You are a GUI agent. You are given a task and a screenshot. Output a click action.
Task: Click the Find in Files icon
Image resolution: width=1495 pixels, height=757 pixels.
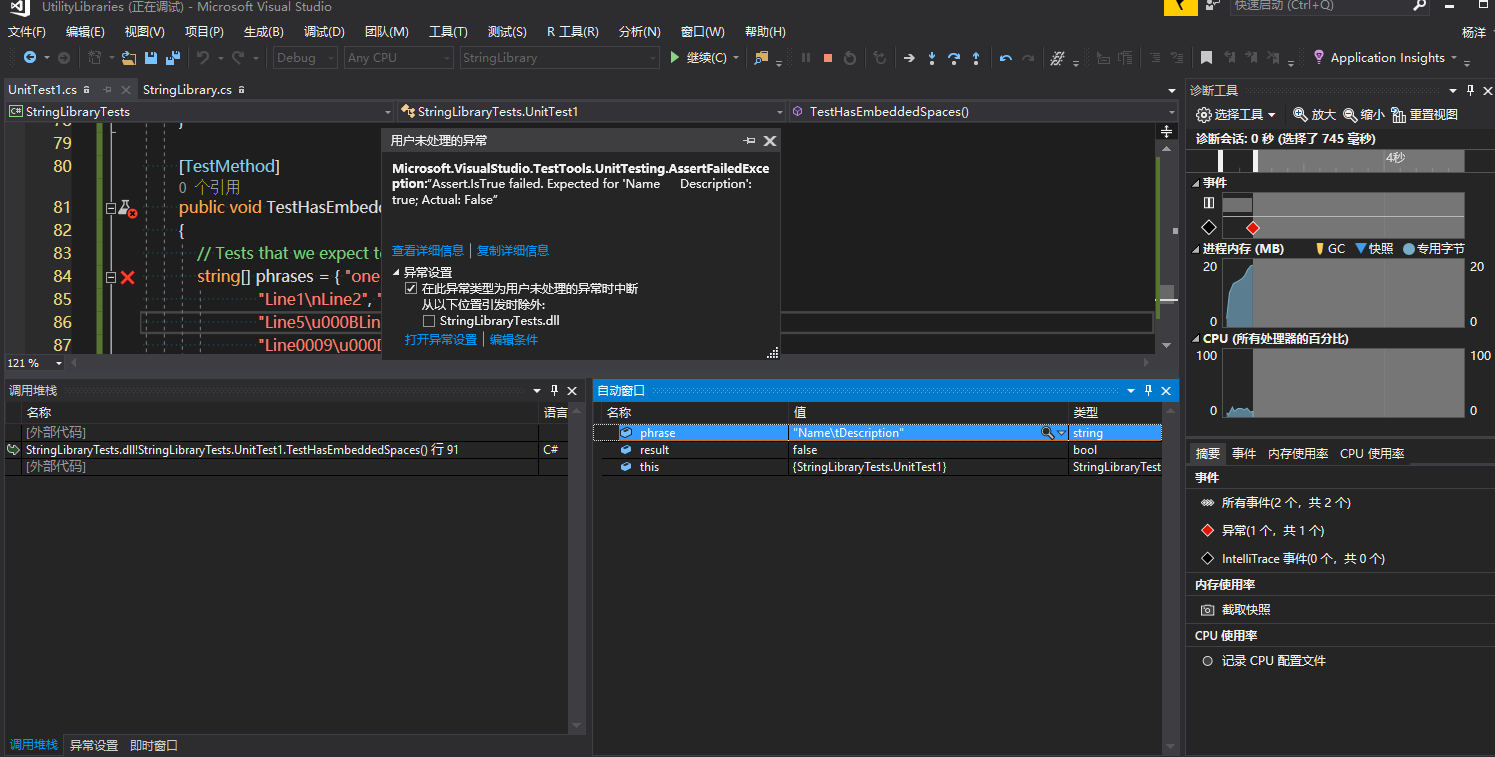point(762,58)
